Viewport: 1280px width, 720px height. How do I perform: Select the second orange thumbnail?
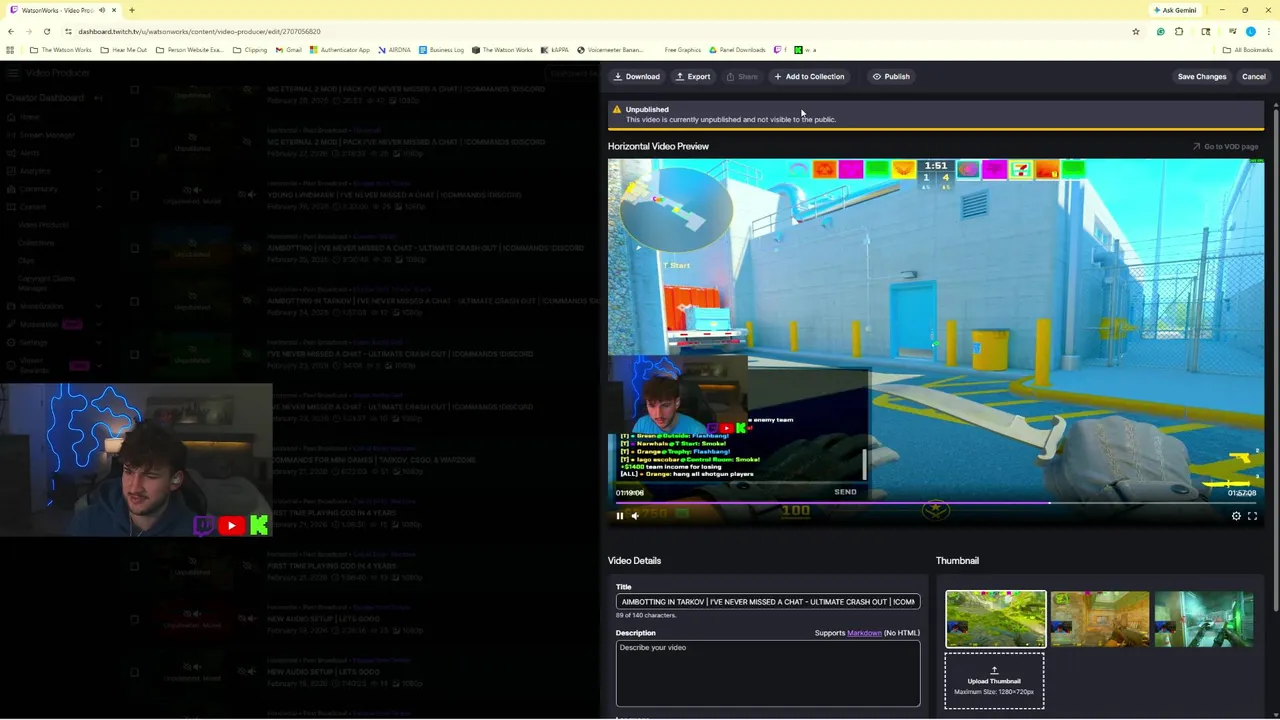click(x=1100, y=619)
